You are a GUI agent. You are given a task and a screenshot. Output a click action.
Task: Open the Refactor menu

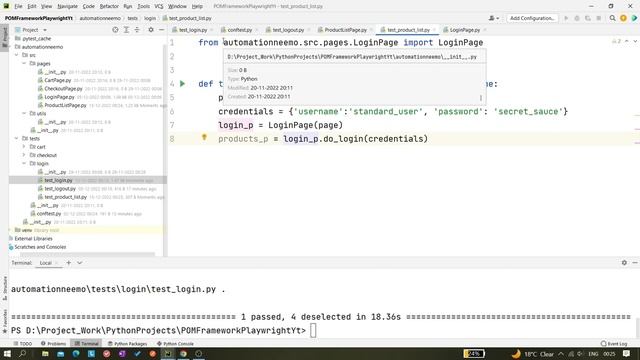point(109,6)
